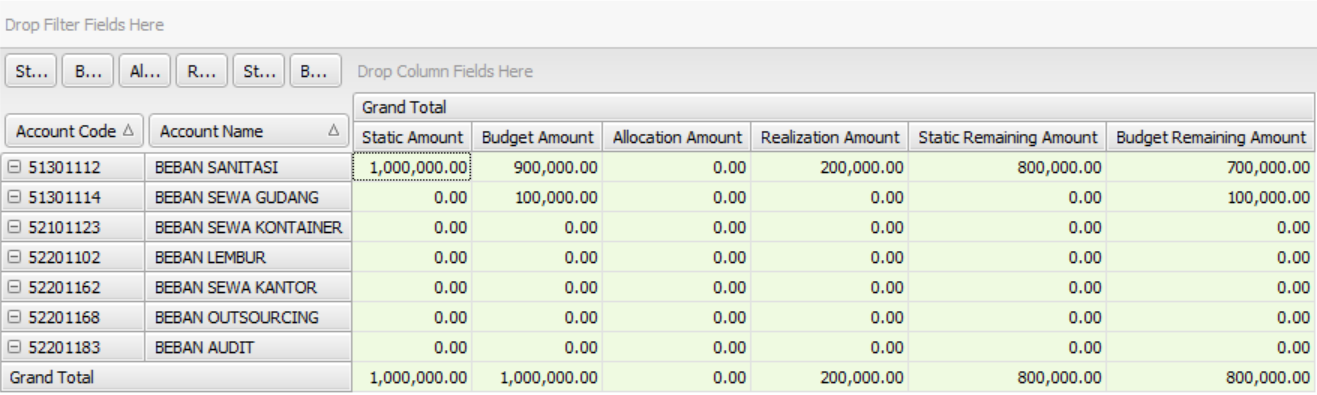The width and height of the screenshot is (1317, 395).
Task: Select the BEBAN SANITASI account name
Action: [248, 167]
